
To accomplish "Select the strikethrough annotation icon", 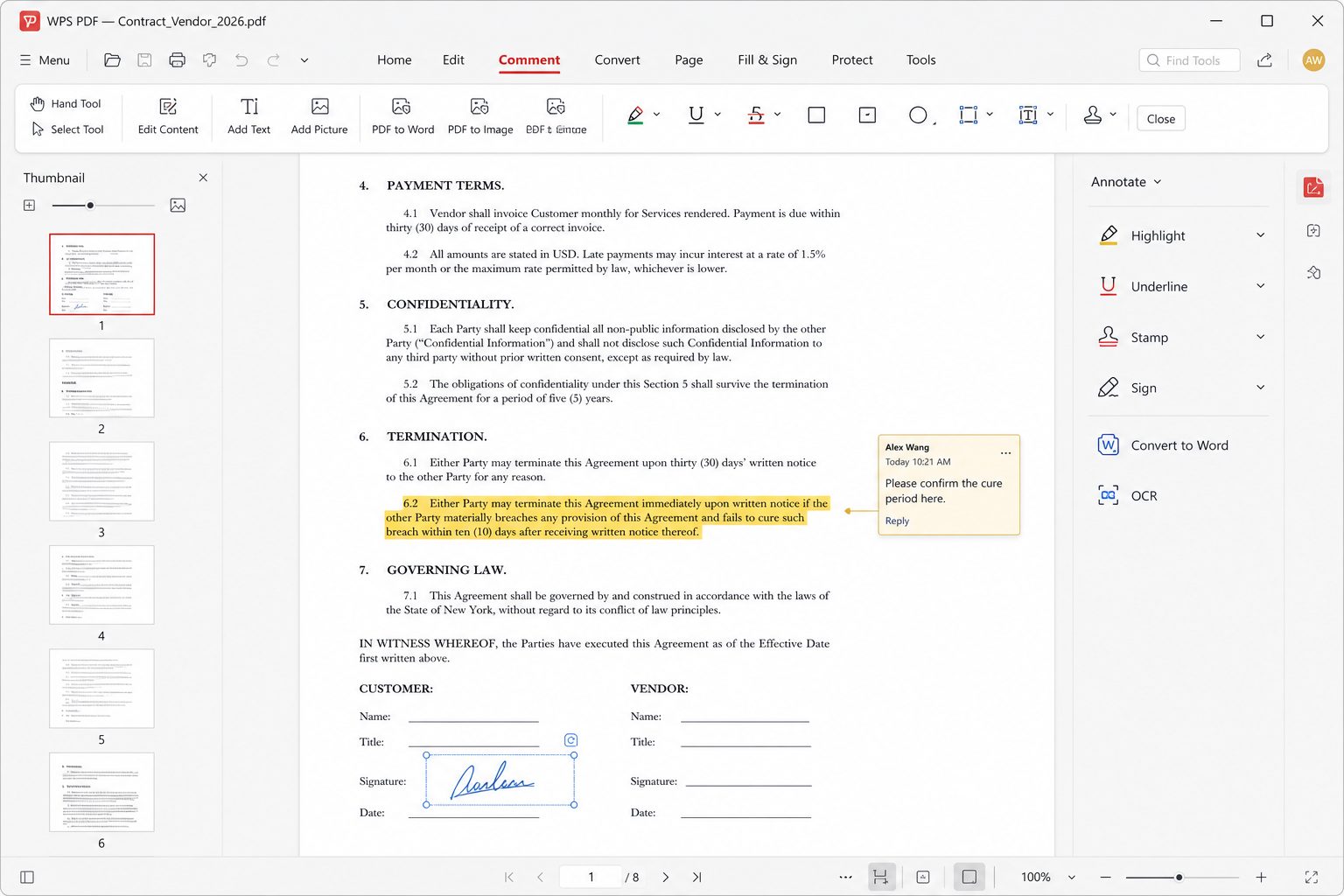I will click(x=756, y=115).
